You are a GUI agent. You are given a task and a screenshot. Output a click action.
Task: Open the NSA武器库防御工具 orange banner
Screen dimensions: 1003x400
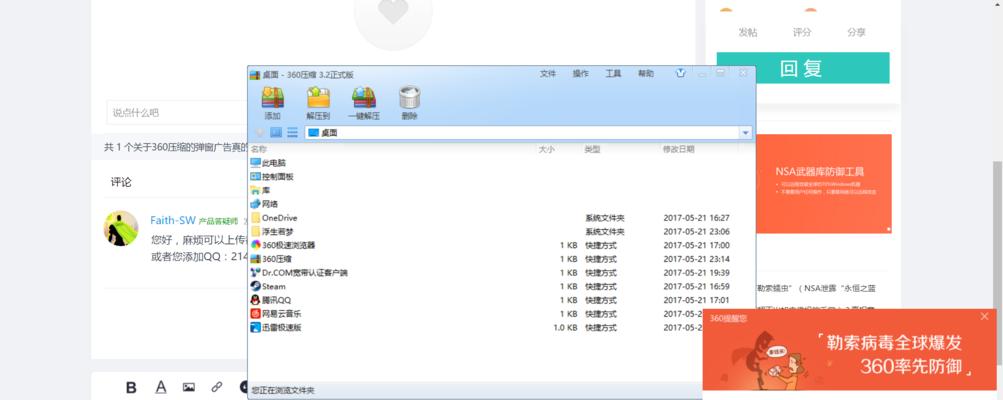point(824,184)
